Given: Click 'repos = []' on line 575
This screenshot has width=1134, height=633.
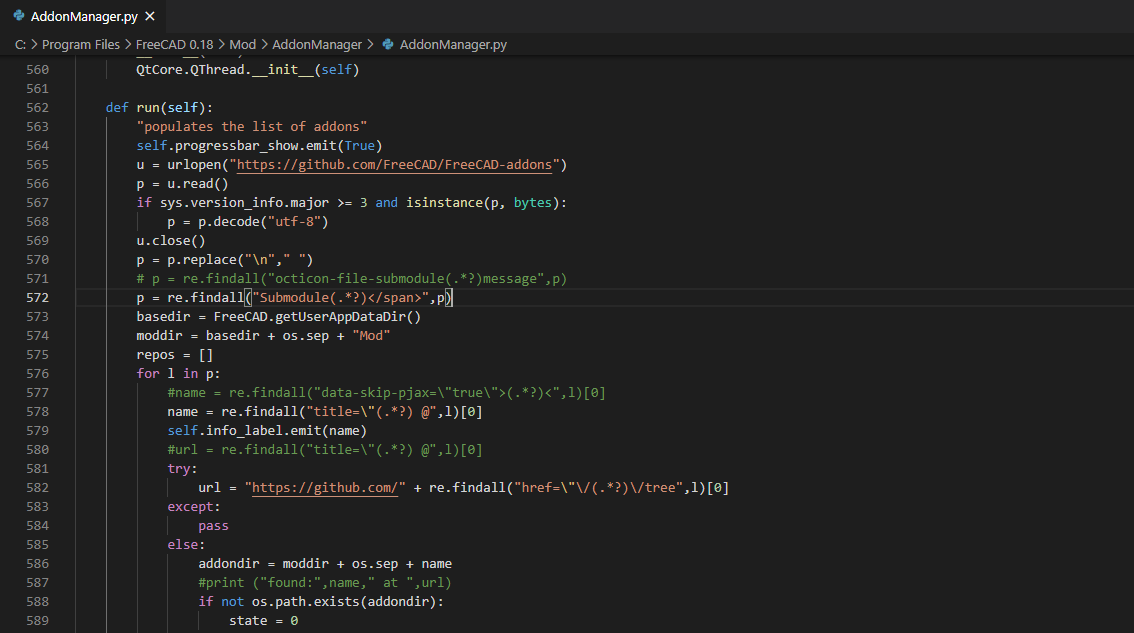Looking at the screenshot, I should 174,354.
